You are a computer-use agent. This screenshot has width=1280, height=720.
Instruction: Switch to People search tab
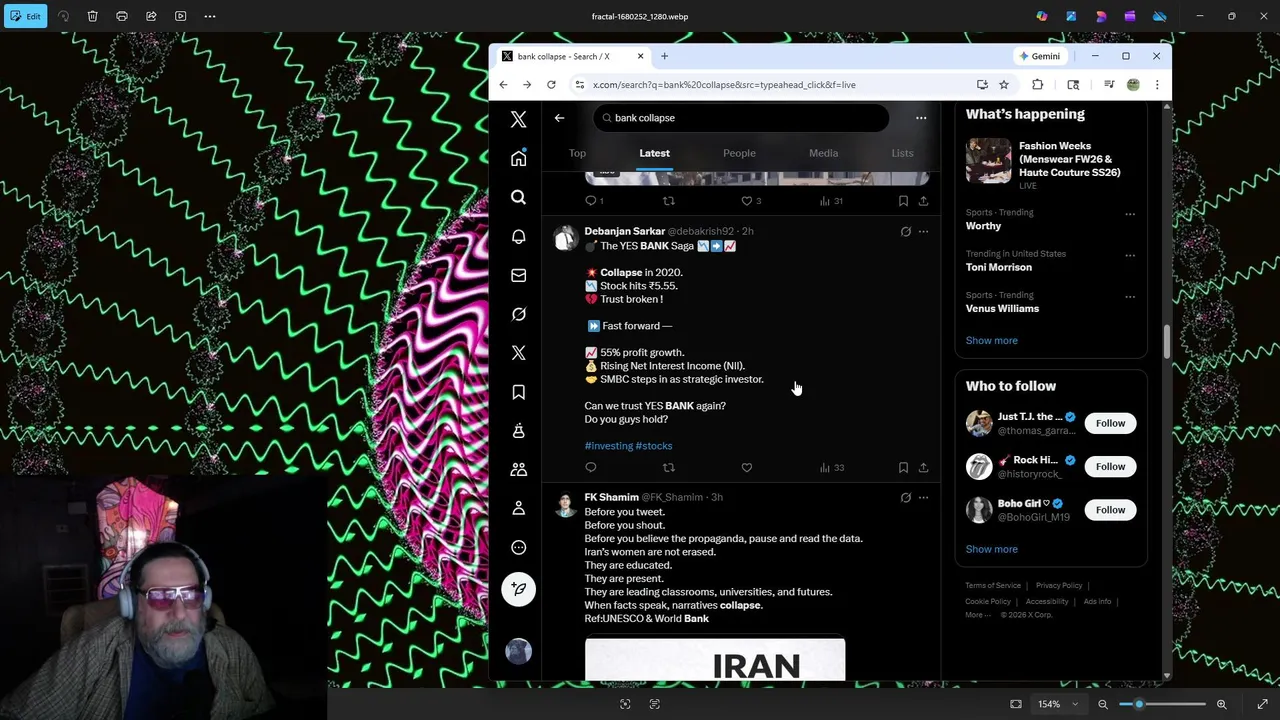coord(739,153)
